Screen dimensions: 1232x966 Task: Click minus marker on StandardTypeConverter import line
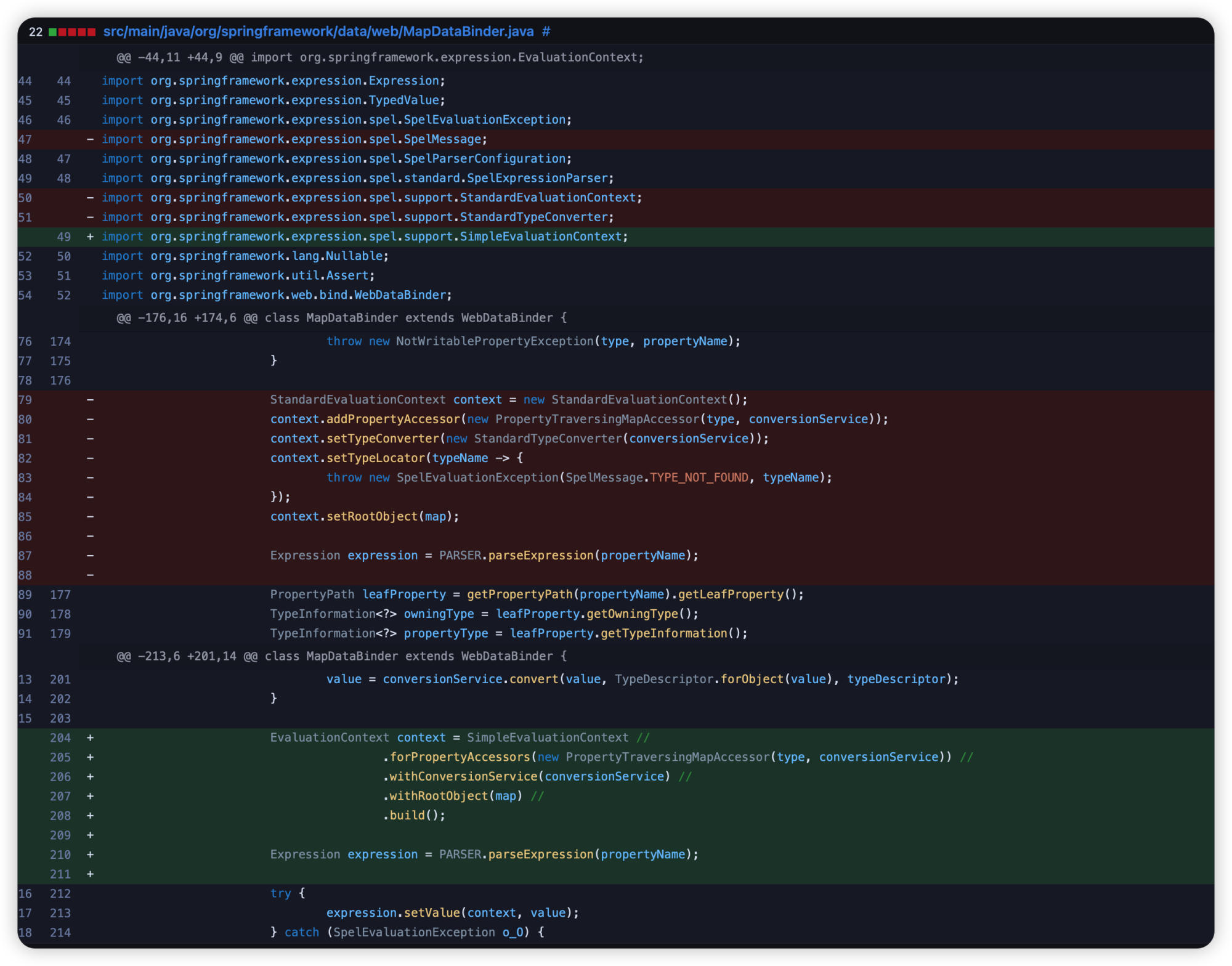pyautogui.click(x=91, y=217)
